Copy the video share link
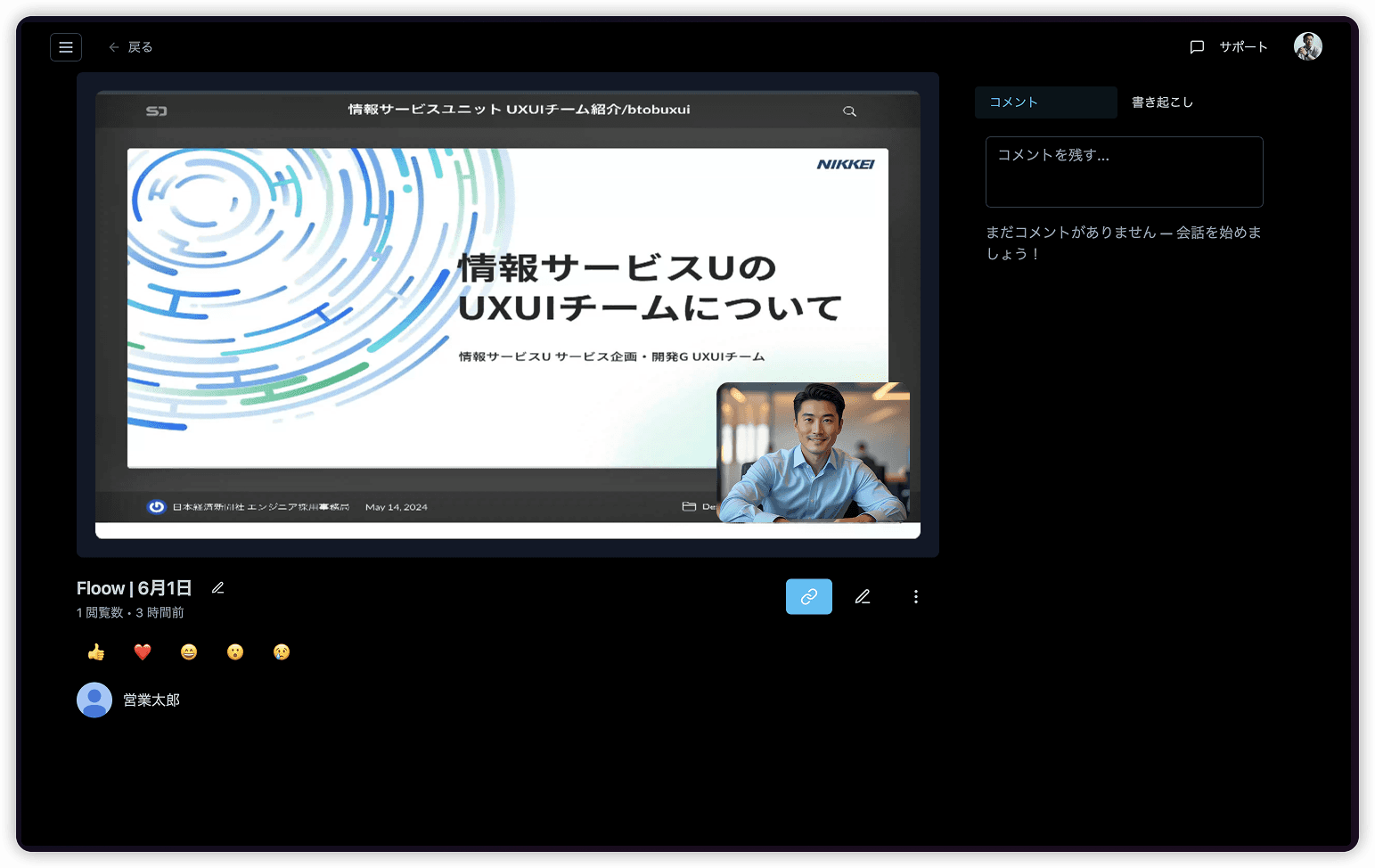The width and height of the screenshot is (1375, 868). click(808, 596)
